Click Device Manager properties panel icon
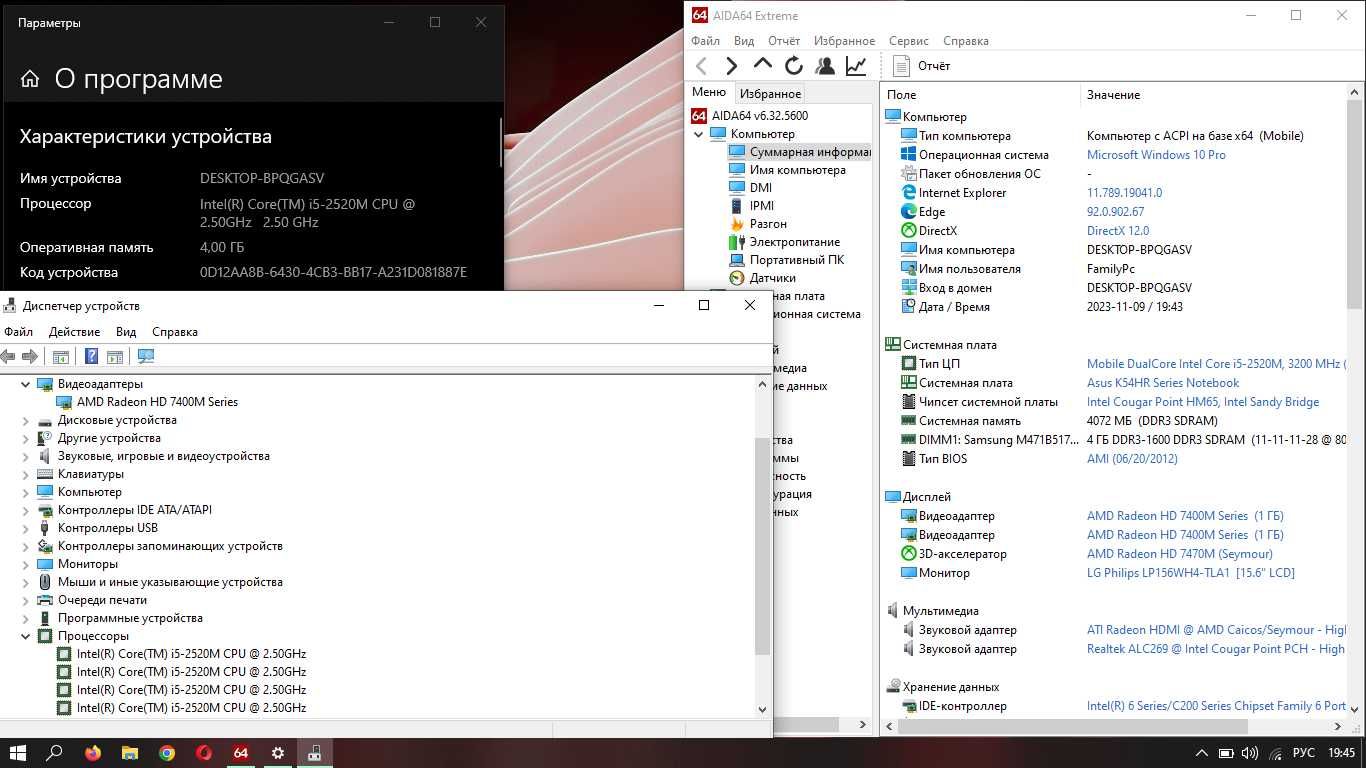Viewport: 1366px width, 768px height. click(115, 356)
